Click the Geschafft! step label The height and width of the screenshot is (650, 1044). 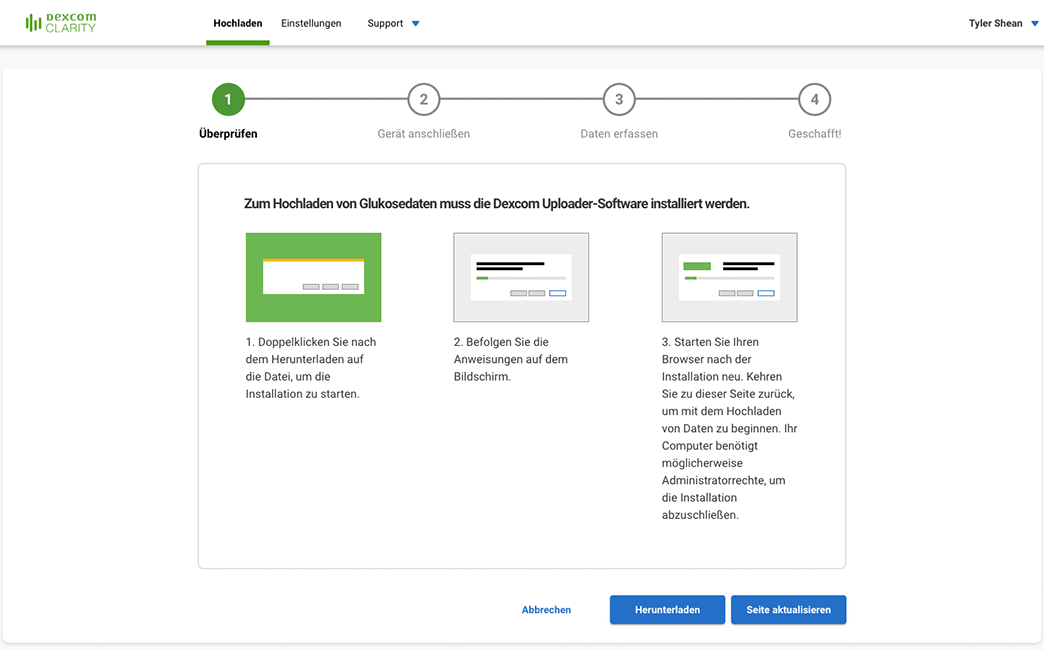tap(814, 134)
